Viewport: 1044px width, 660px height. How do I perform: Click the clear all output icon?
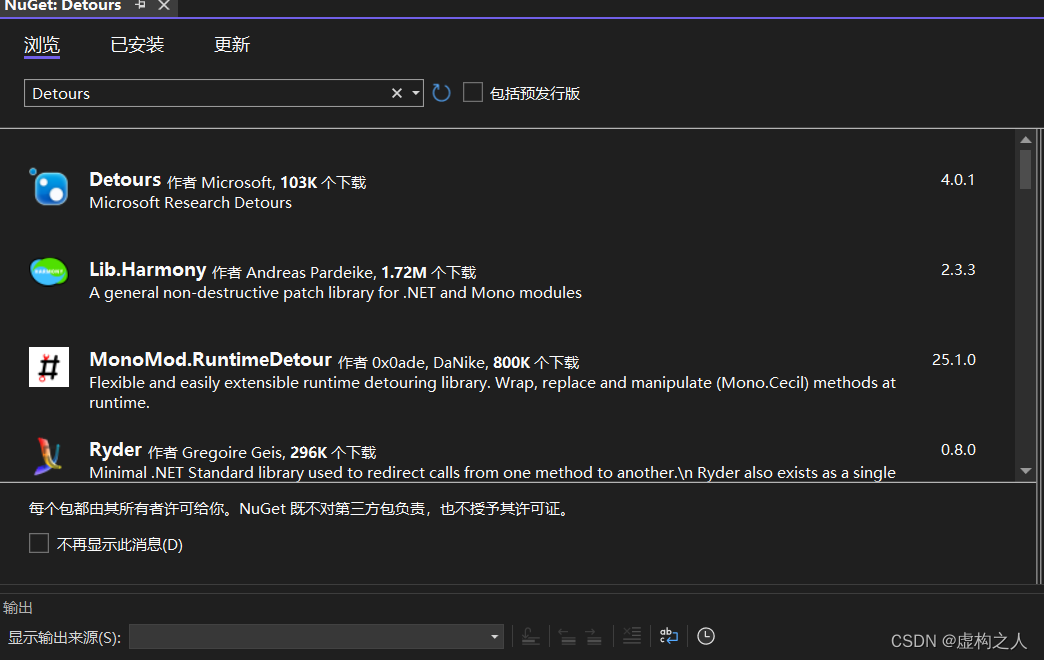[631, 636]
